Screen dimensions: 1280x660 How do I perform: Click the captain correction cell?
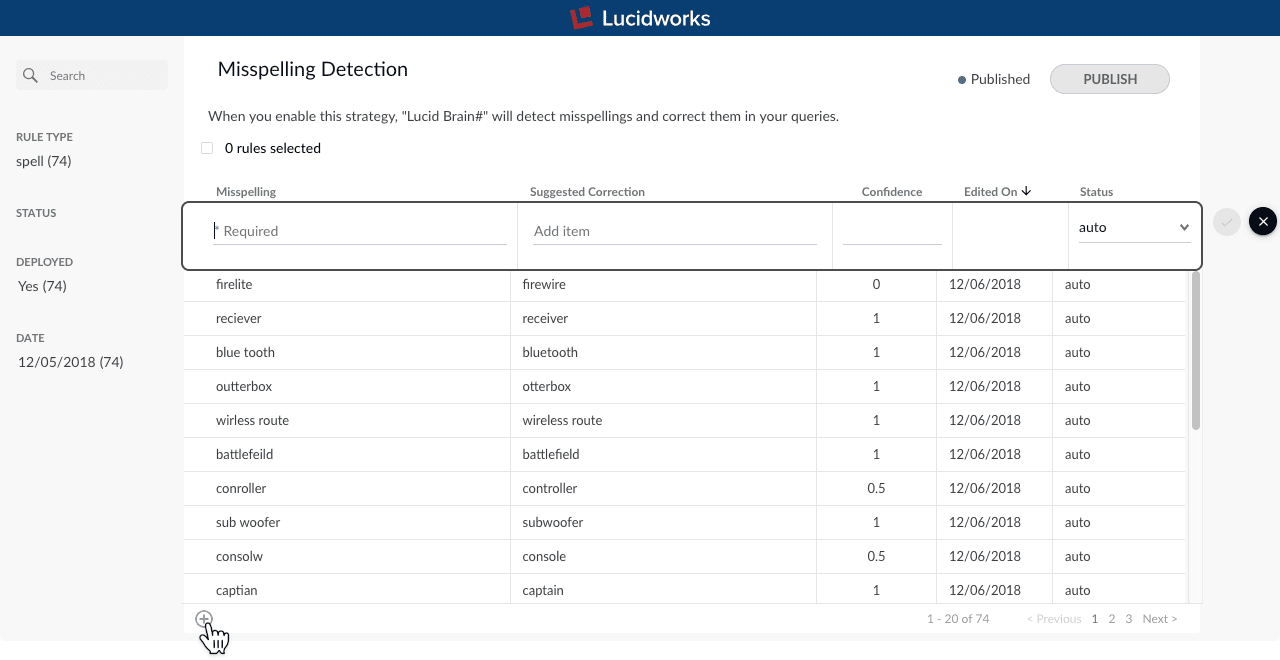663,589
